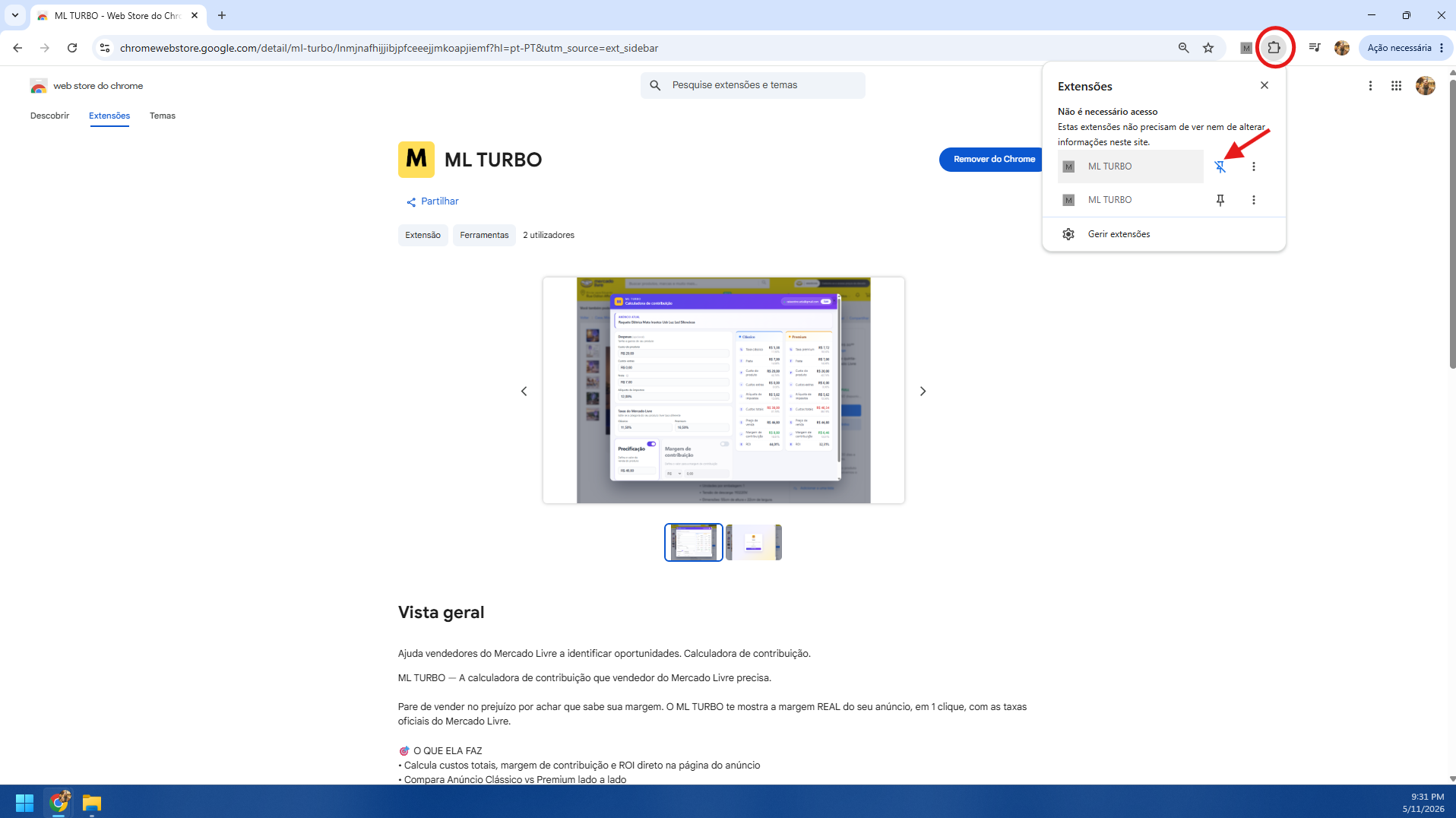
Task: Open the Windows Start menu
Action: pyautogui.click(x=24, y=803)
